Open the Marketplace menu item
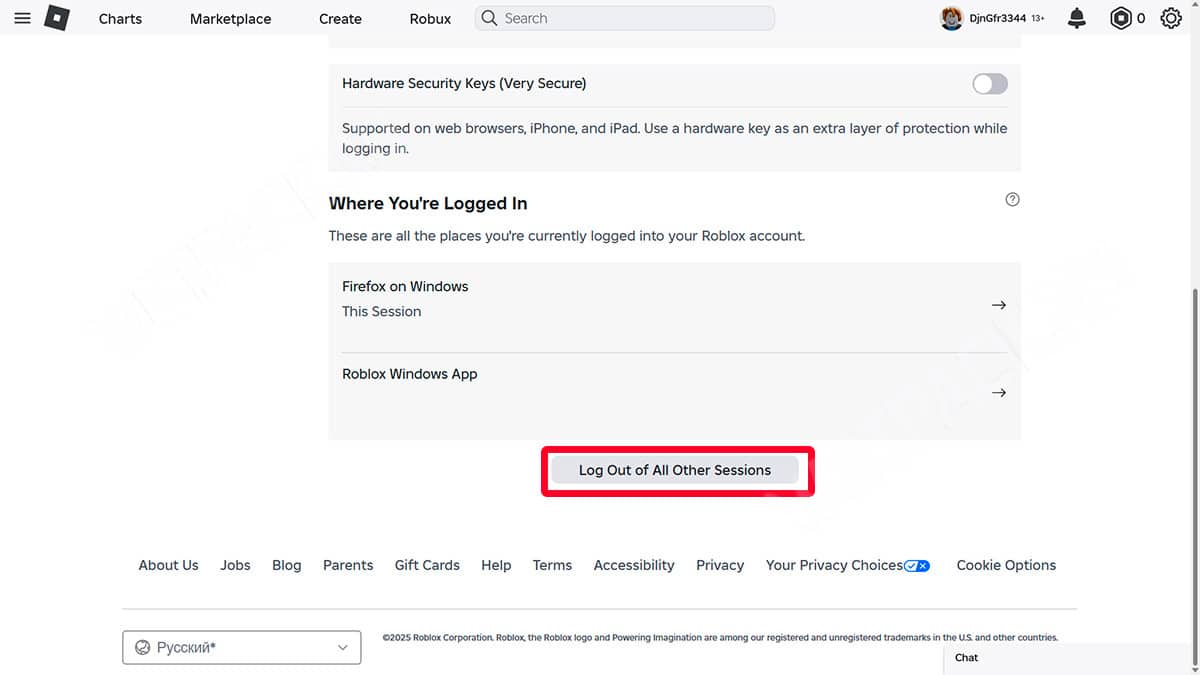The height and width of the screenshot is (675, 1200). (x=230, y=19)
